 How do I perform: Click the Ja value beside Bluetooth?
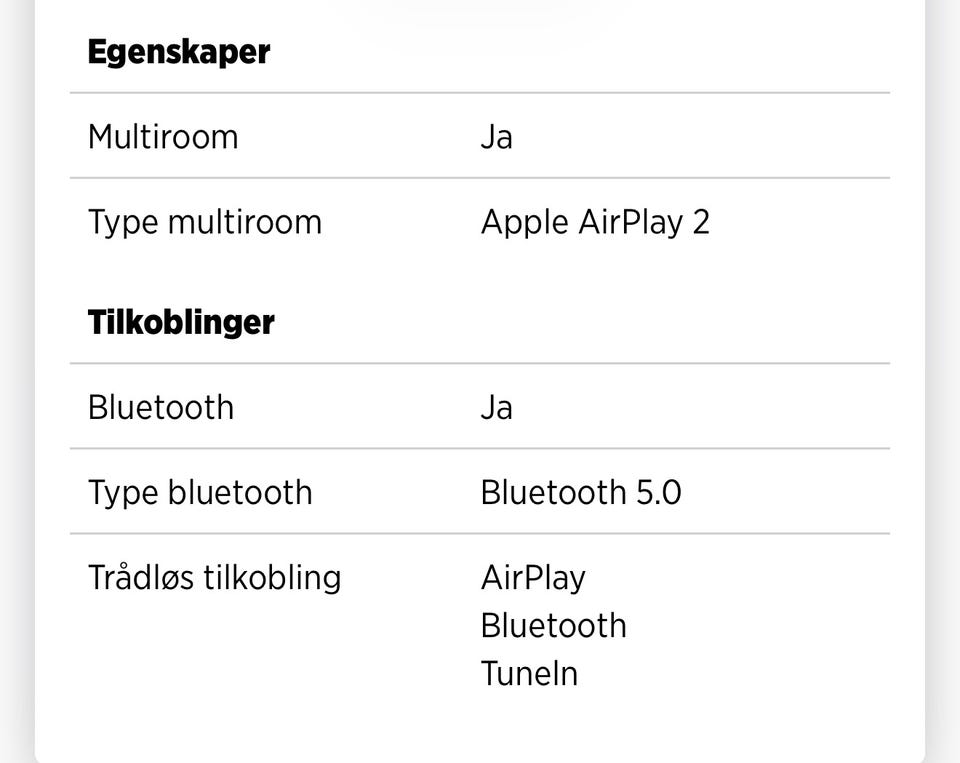pyautogui.click(x=496, y=408)
